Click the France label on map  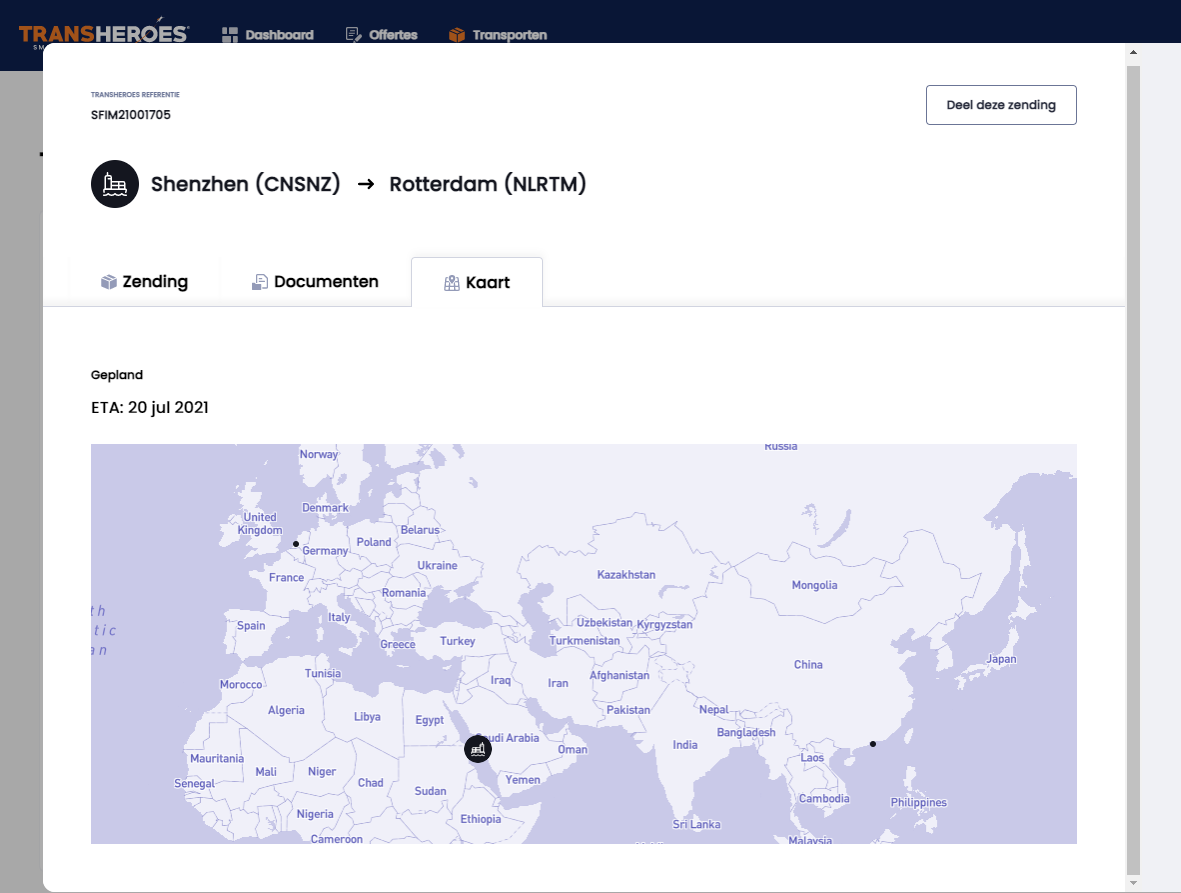click(286, 578)
